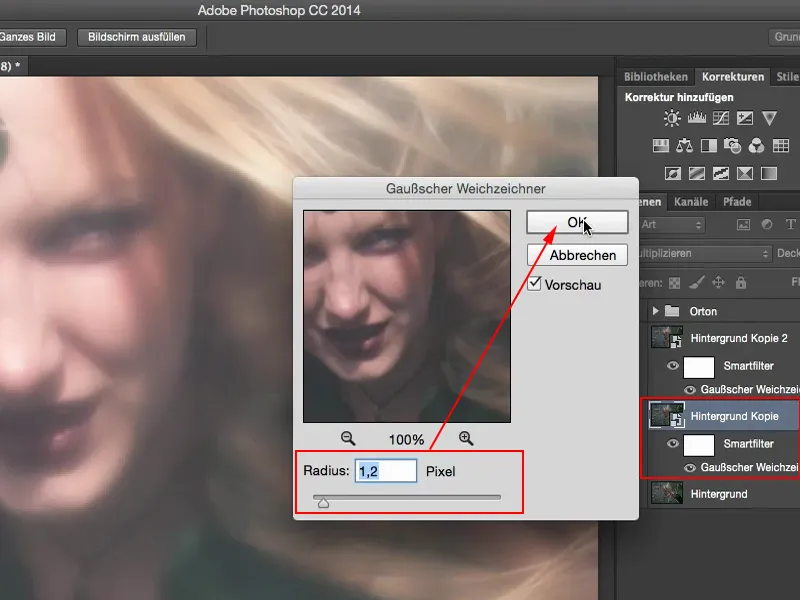The width and height of the screenshot is (800, 600).
Task: Add a Color Balance adjustment
Action: click(x=684, y=146)
